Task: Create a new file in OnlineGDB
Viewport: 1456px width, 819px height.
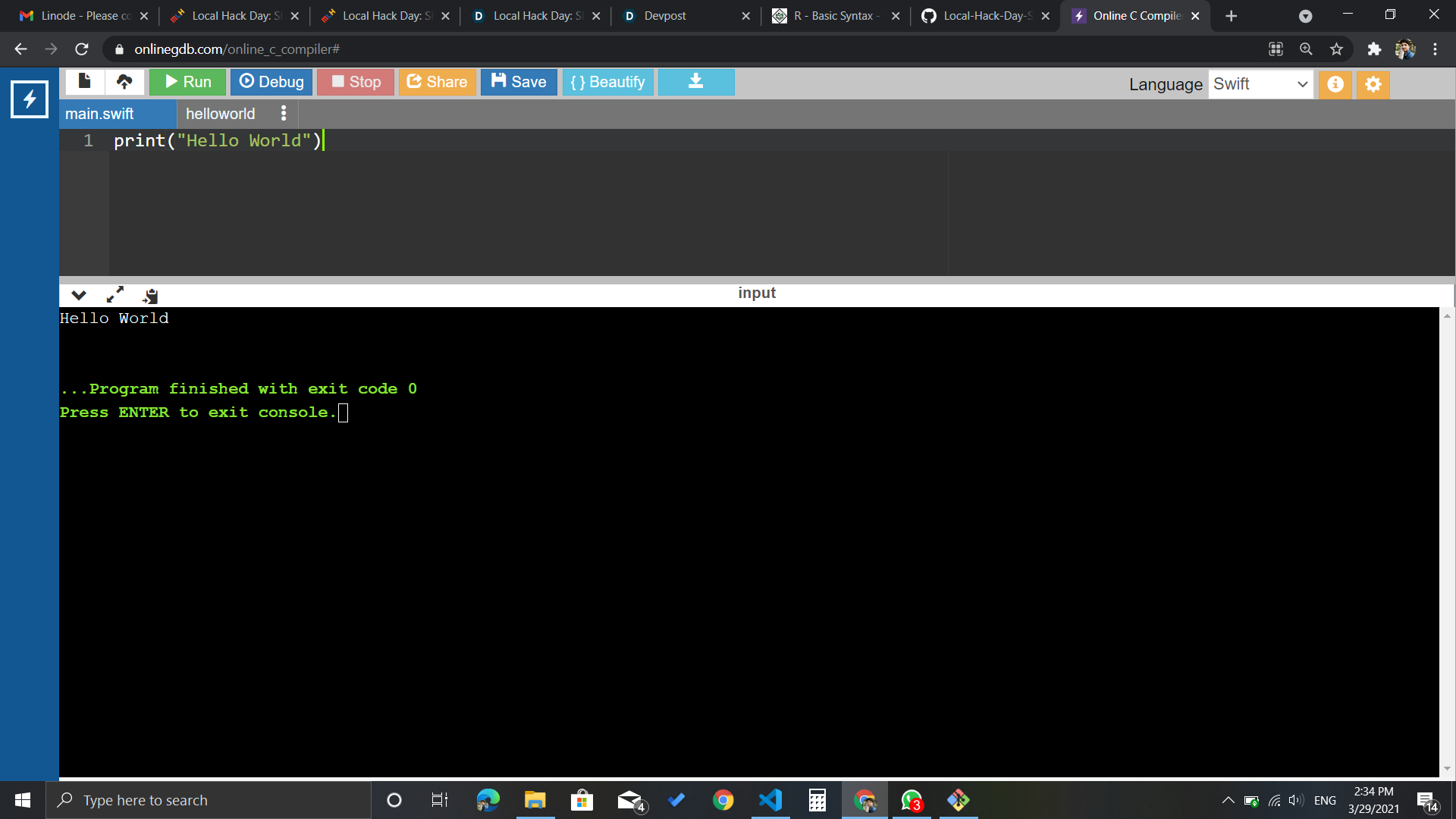Action: click(x=84, y=81)
